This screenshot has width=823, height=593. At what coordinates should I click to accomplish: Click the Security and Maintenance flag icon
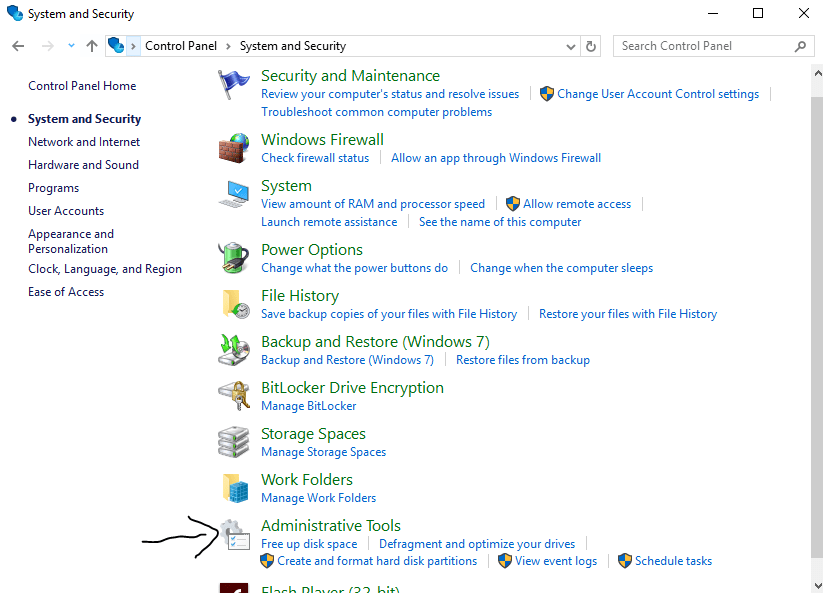click(233, 85)
